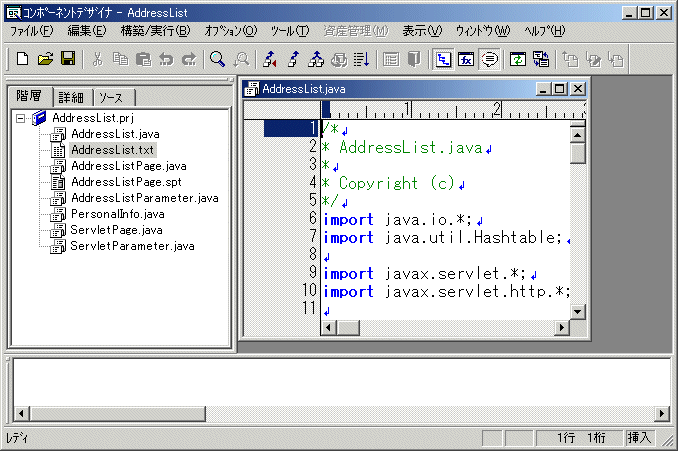Select ServletPage.java in the tree
Screen dimensions: 678x451
[x=116, y=230]
